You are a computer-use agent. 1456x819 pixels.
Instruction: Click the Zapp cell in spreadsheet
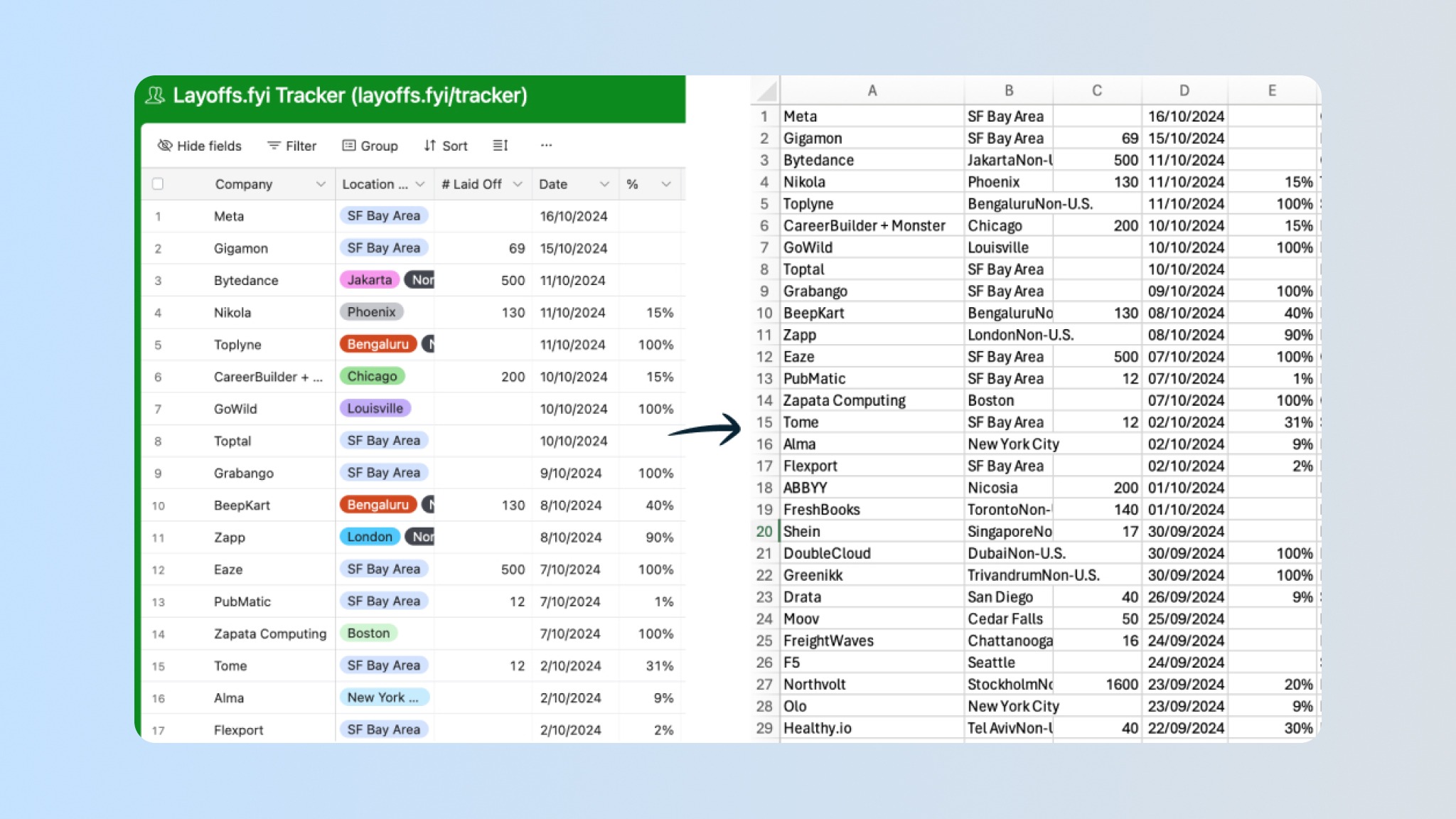coord(872,335)
